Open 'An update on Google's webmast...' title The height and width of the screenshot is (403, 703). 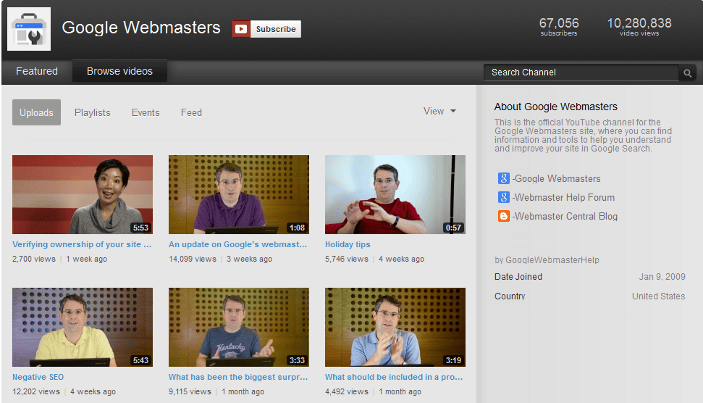tap(238, 244)
